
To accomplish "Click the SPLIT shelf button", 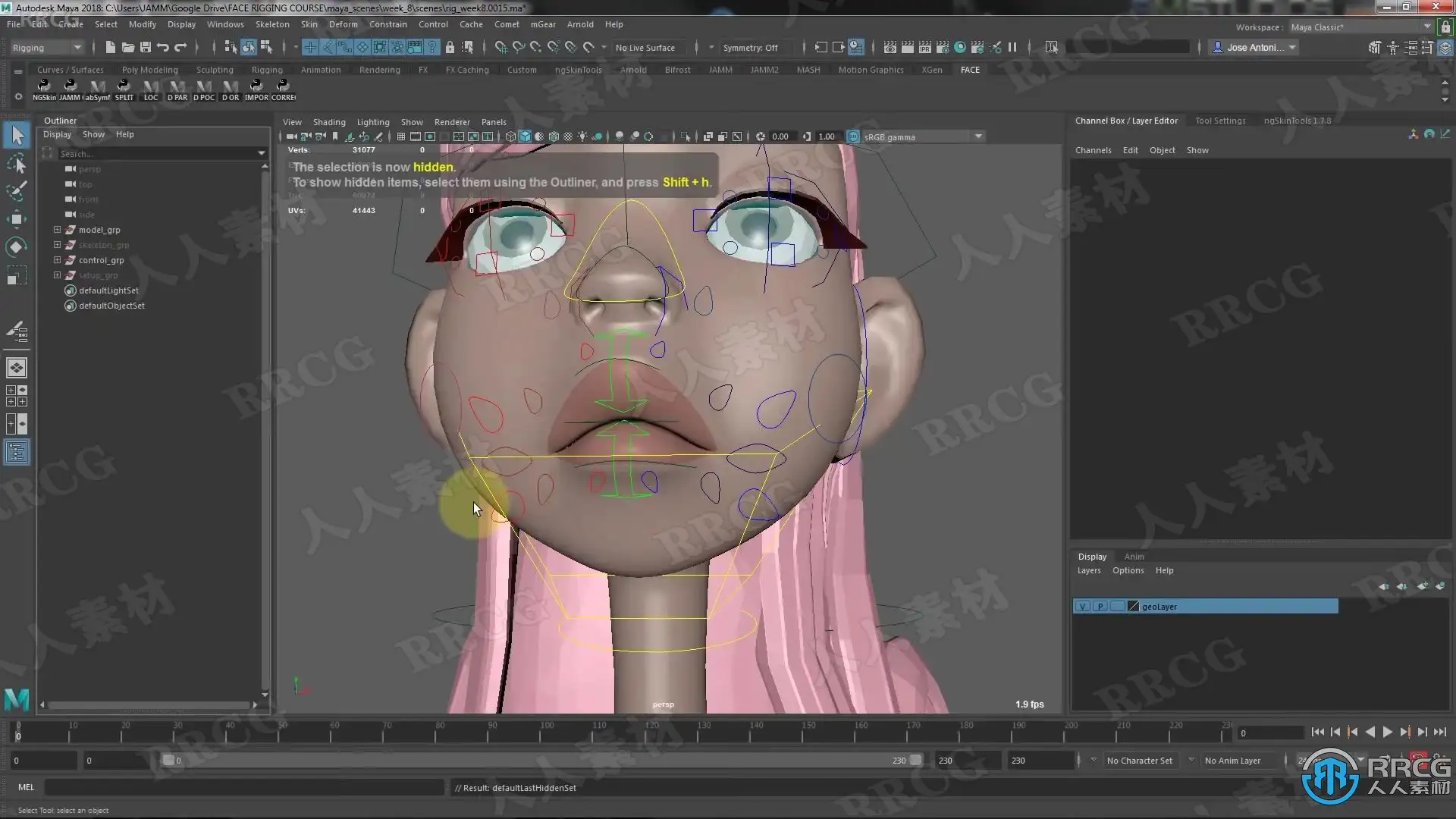I will (x=124, y=89).
